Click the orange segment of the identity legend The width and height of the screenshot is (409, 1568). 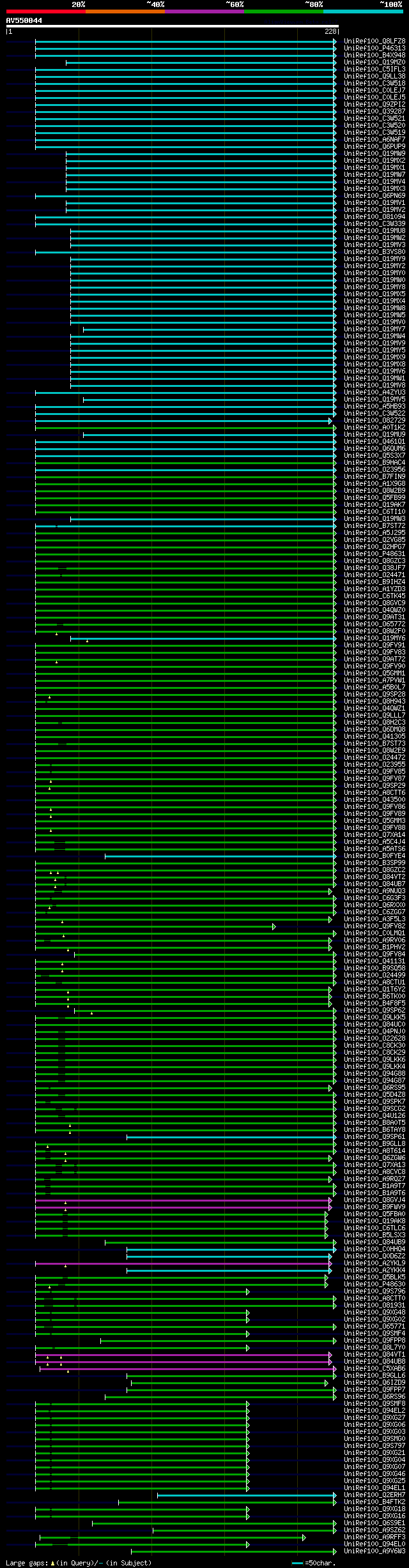pyautogui.click(x=125, y=11)
